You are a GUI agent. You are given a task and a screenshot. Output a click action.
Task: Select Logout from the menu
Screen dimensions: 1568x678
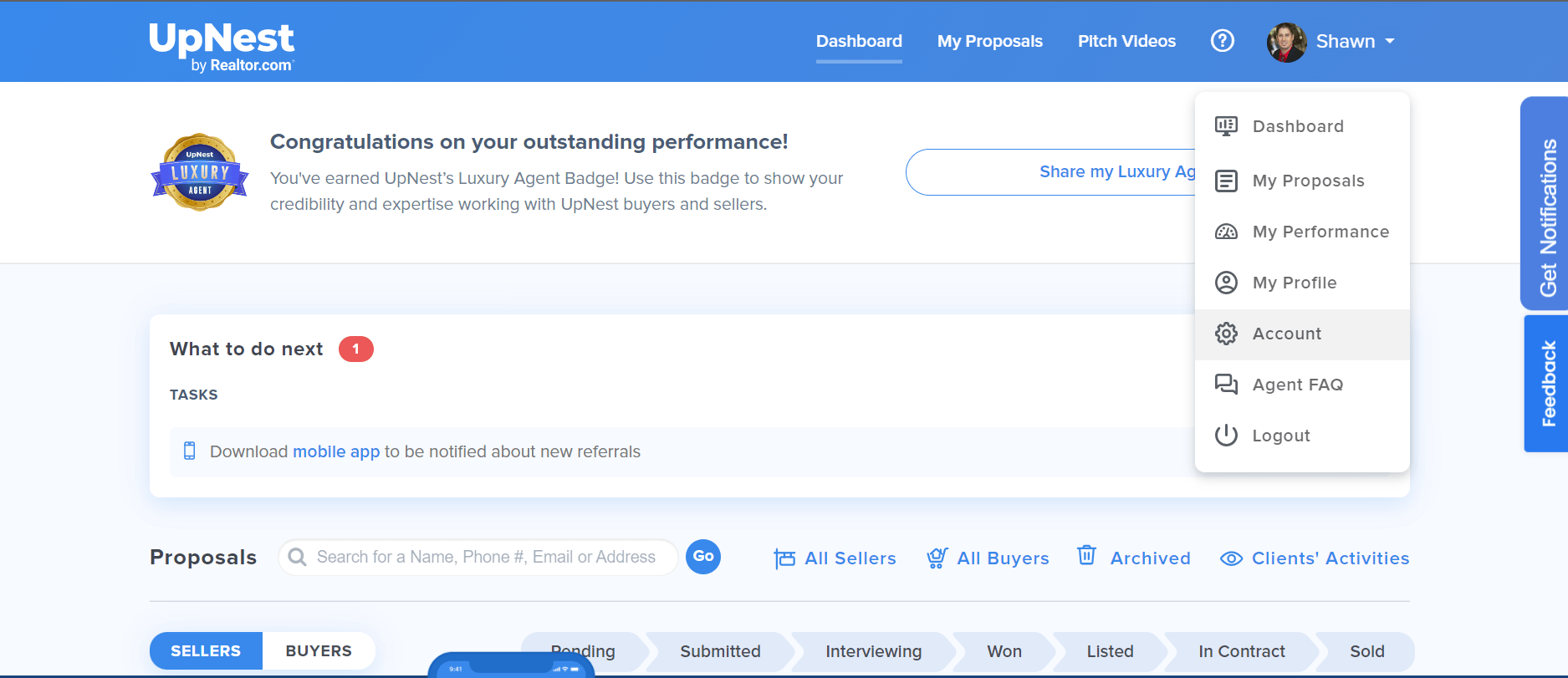(1281, 436)
